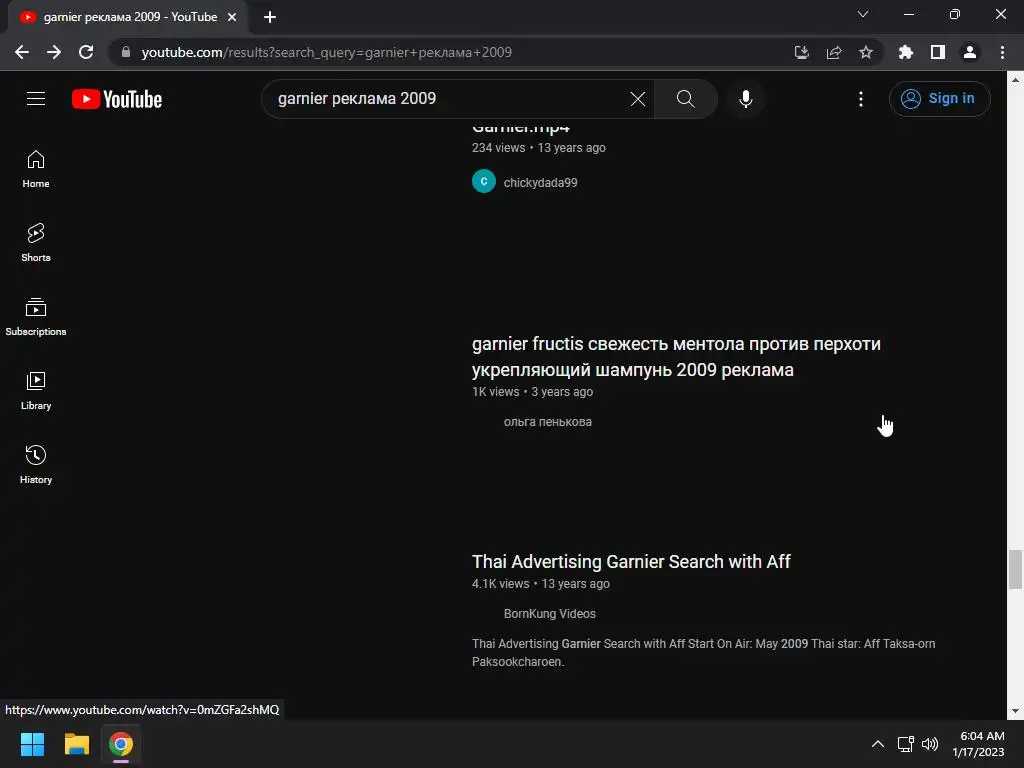This screenshot has width=1024, height=768.
Task: Open the taskbar clock and date
Action: pos(978,744)
